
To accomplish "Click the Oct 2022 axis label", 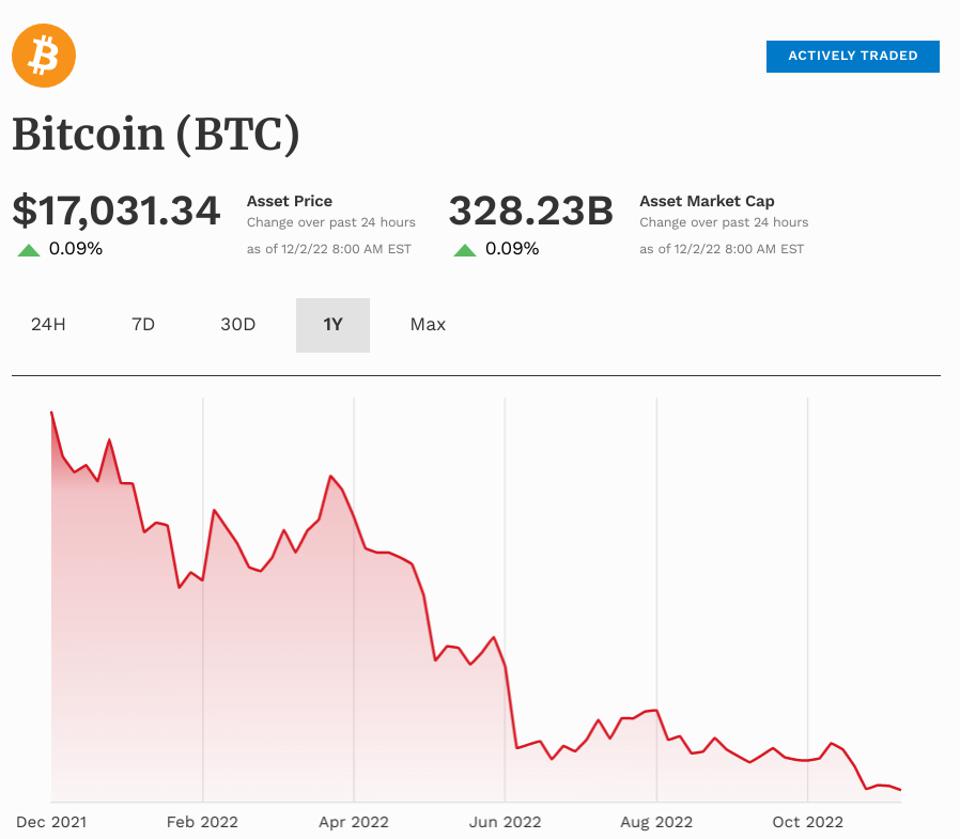I will pos(808,822).
